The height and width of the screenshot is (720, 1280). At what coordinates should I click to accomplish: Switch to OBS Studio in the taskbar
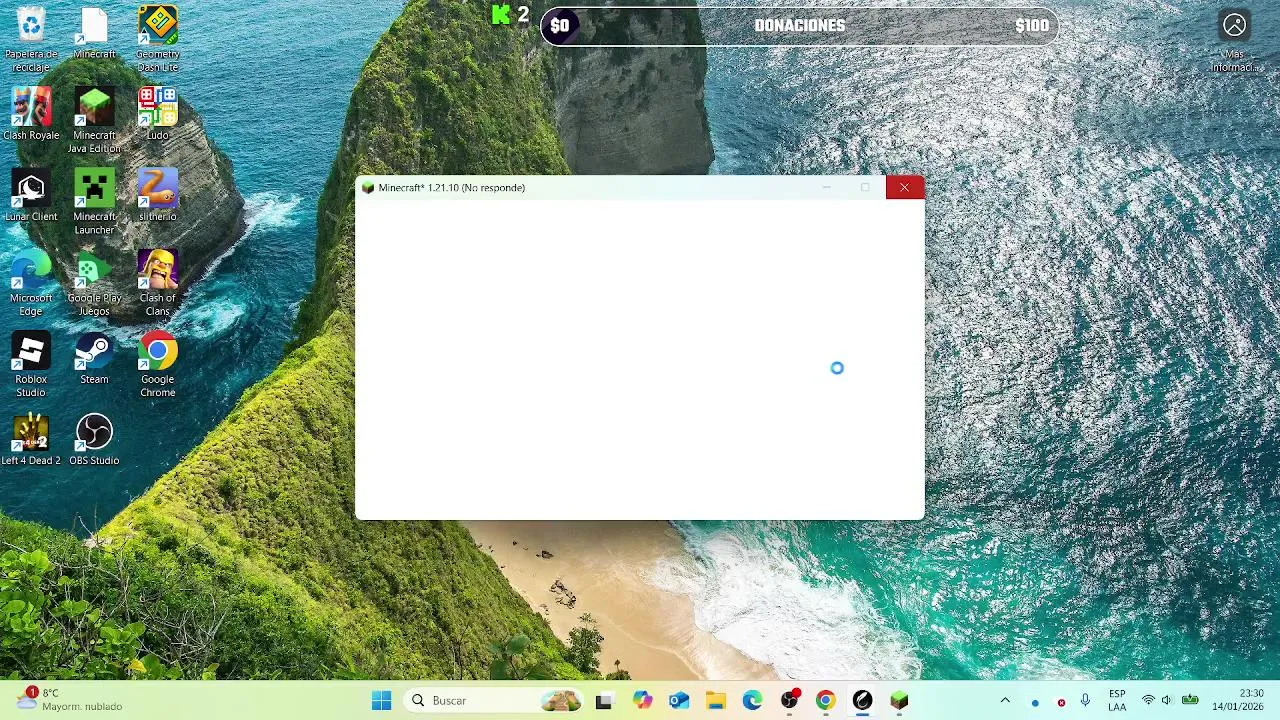click(789, 701)
